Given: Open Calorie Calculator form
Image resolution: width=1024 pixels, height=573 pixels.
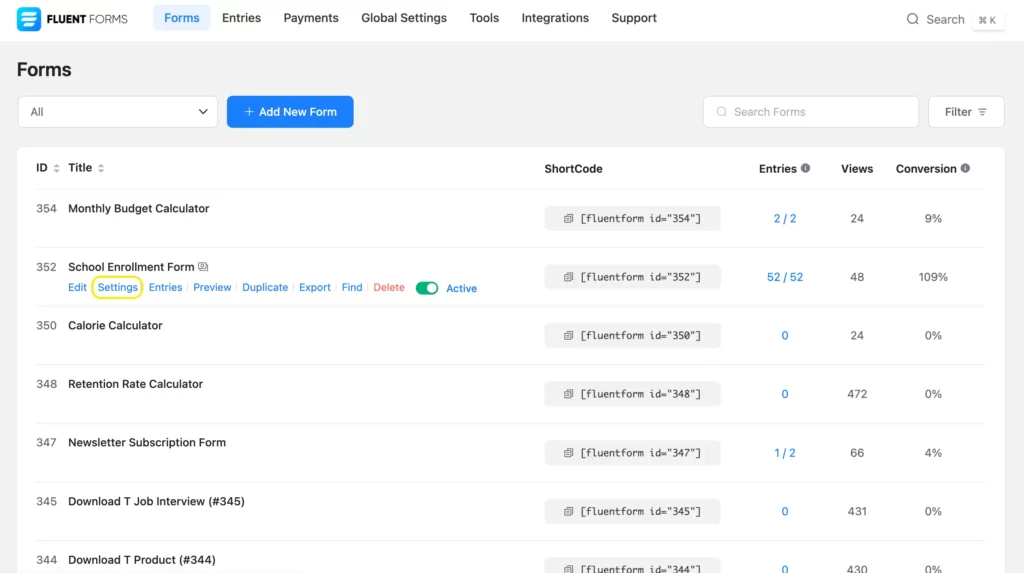Looking at the screenshot, I should tap(115, 325).
